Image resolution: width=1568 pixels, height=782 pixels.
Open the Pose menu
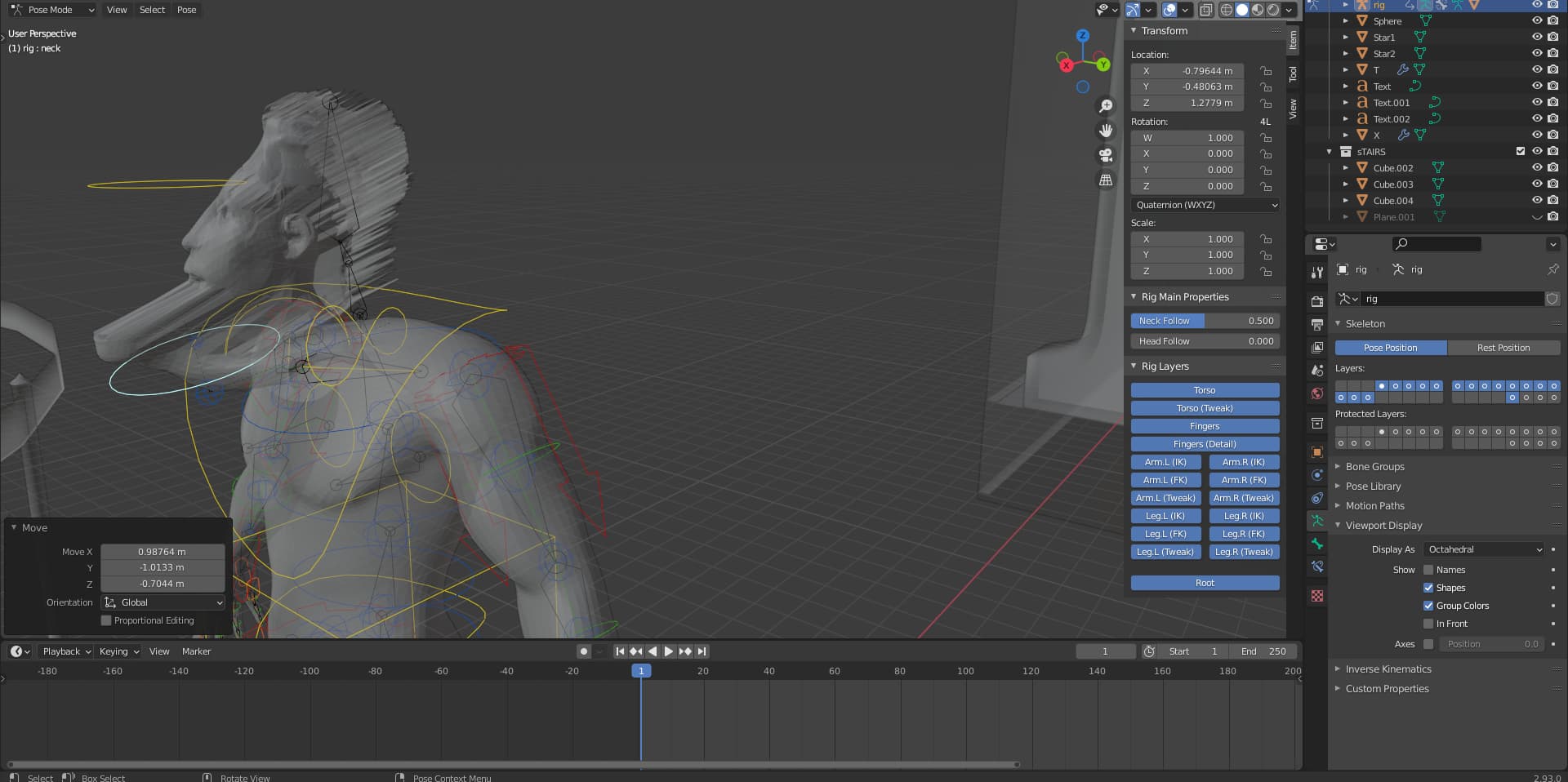click(187, 10)
